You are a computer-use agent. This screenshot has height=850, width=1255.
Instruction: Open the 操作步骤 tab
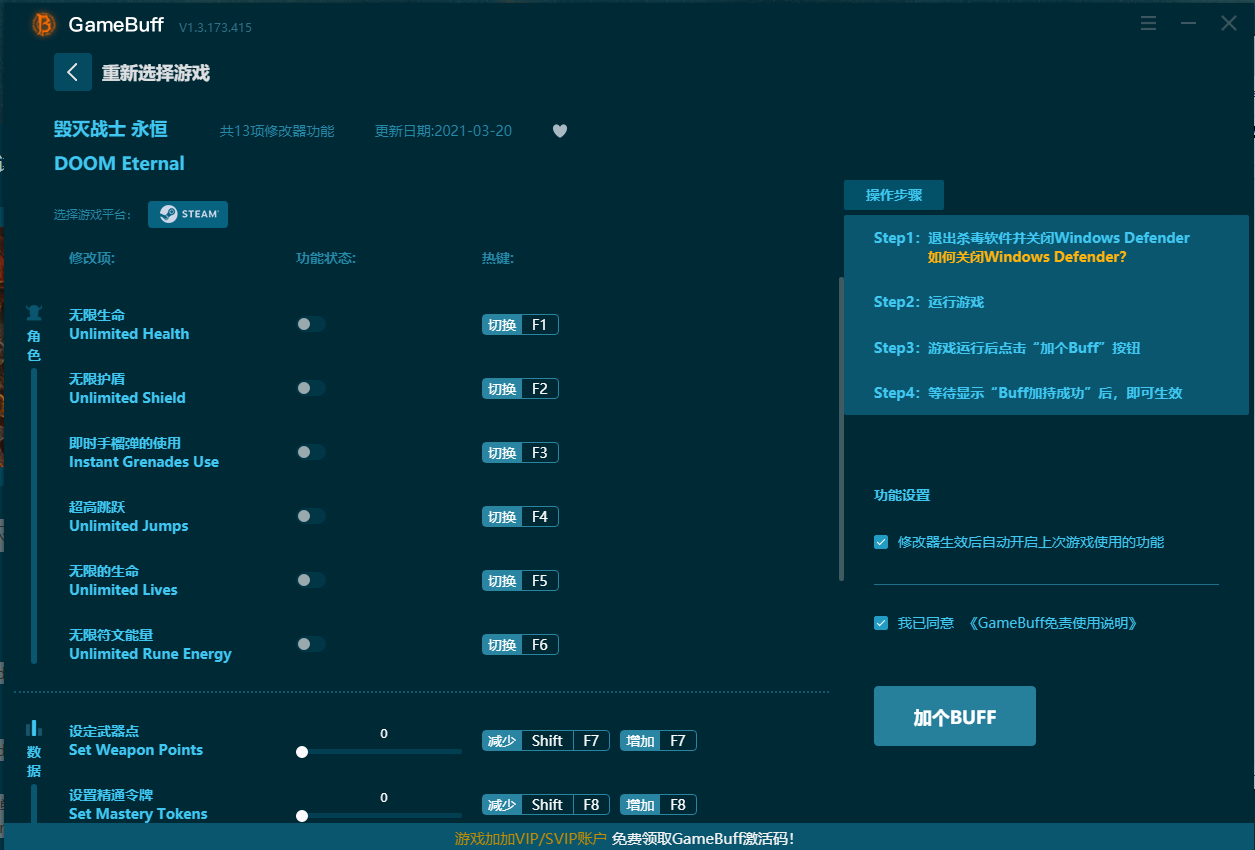[893, 195]
